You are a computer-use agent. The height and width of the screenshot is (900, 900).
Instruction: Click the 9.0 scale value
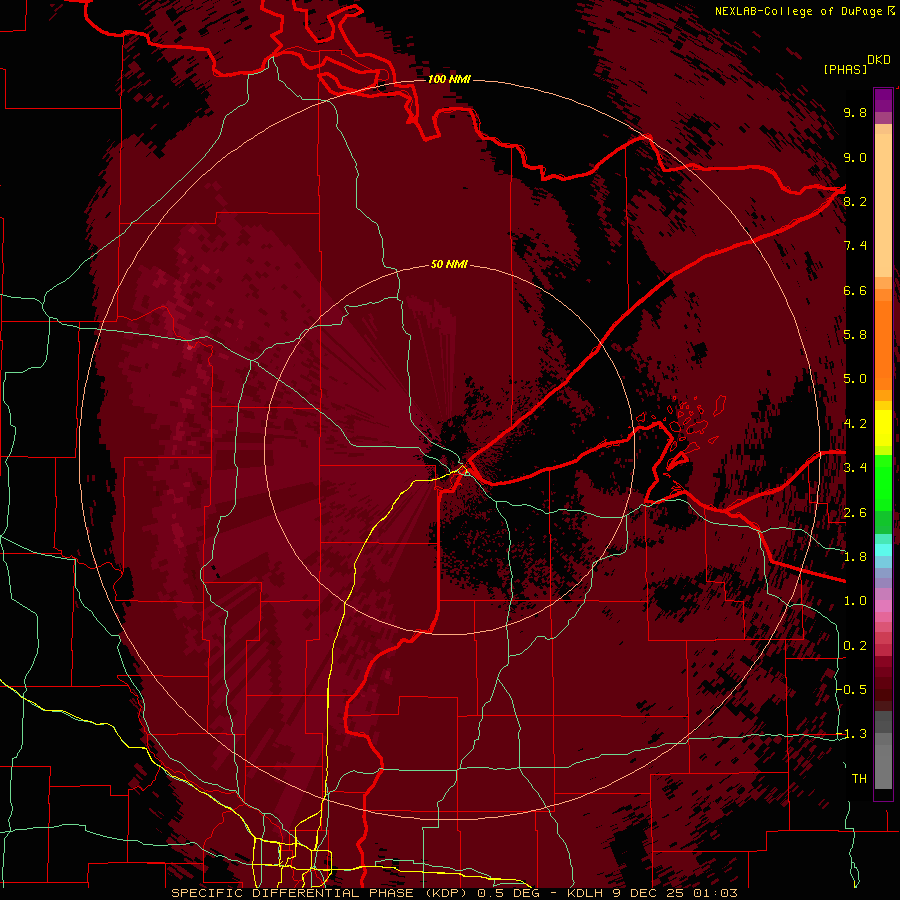855,157
